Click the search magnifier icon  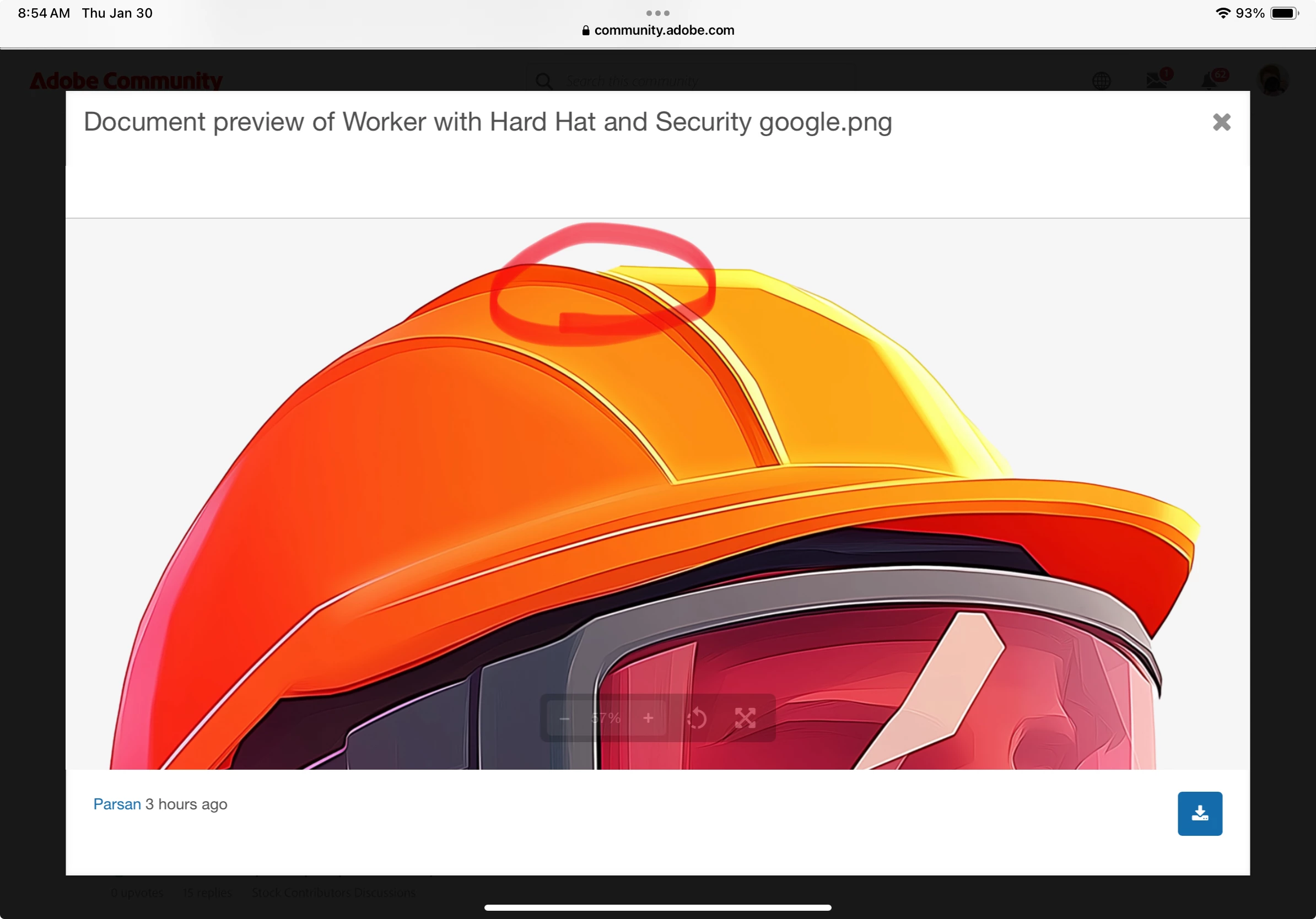click(544, 82)
